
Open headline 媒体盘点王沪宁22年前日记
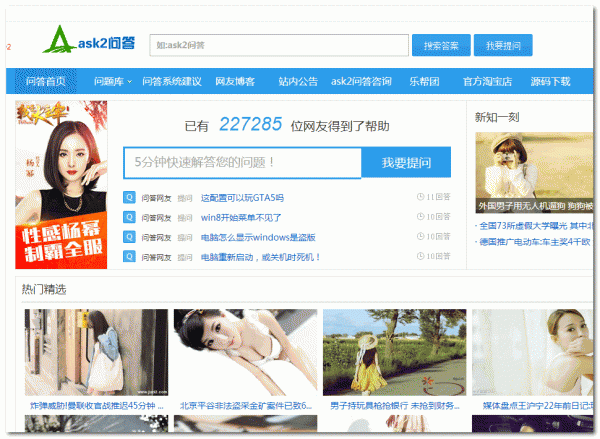point(538,406)
